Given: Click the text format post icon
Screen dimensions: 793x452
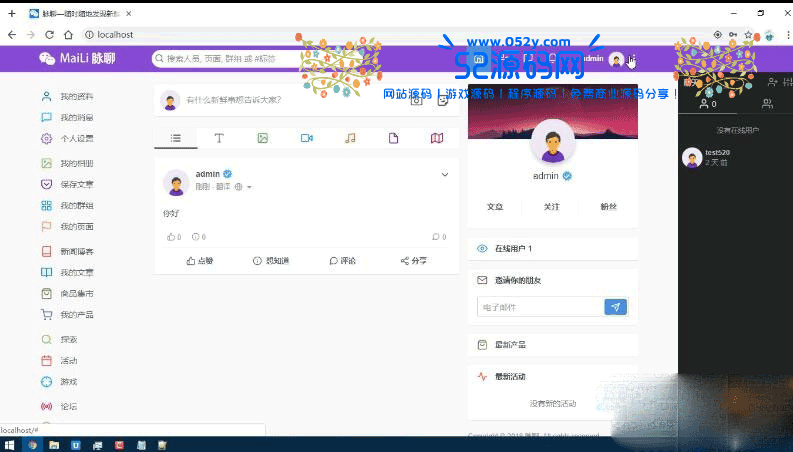Looking at the screenshot, I should pos(219,138).
